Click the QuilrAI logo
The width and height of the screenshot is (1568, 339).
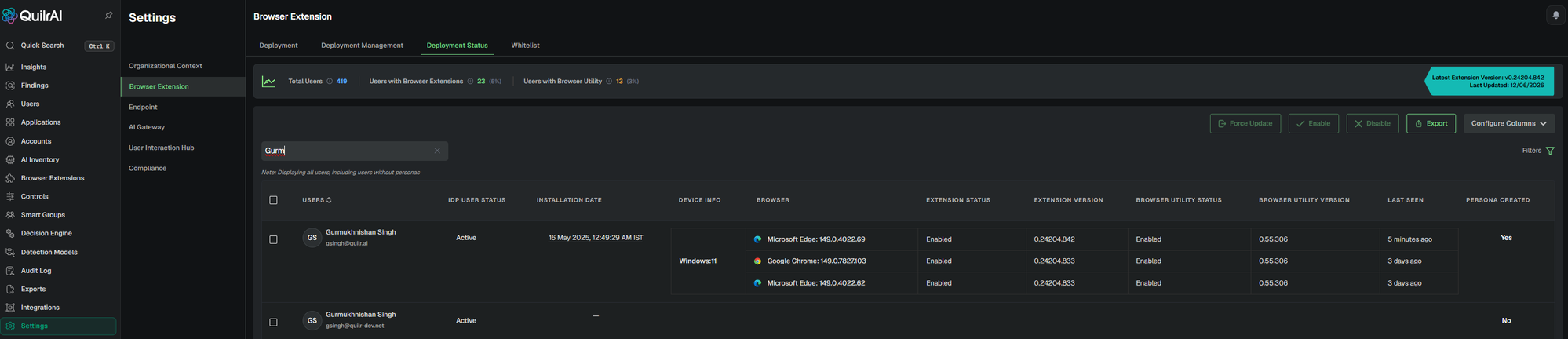[33, 16]
